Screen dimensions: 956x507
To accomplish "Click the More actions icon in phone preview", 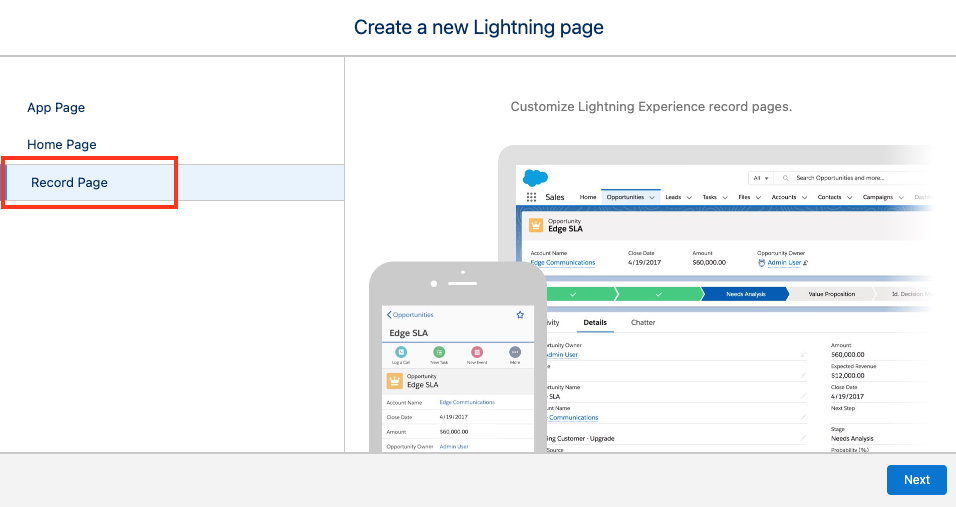I will point(515,352).
